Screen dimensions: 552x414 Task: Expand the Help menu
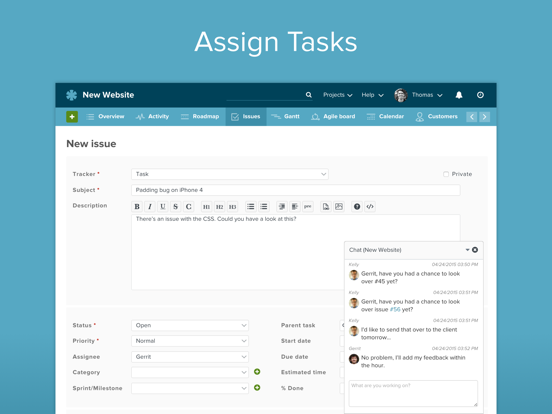pyautogui.click(x=372, y=95)
